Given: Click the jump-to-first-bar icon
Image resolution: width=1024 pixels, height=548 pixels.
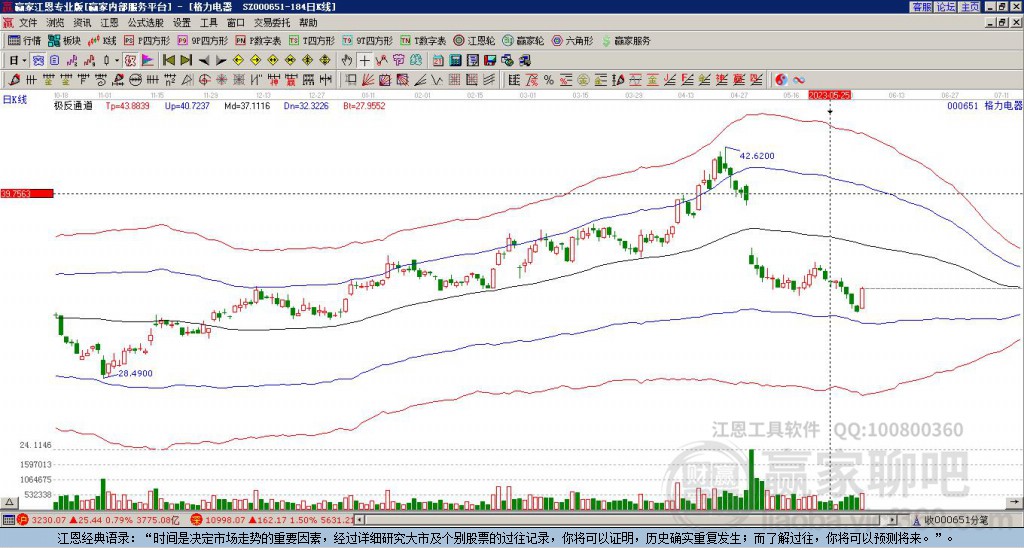Looking at the screenshot, I should [168, 60].
